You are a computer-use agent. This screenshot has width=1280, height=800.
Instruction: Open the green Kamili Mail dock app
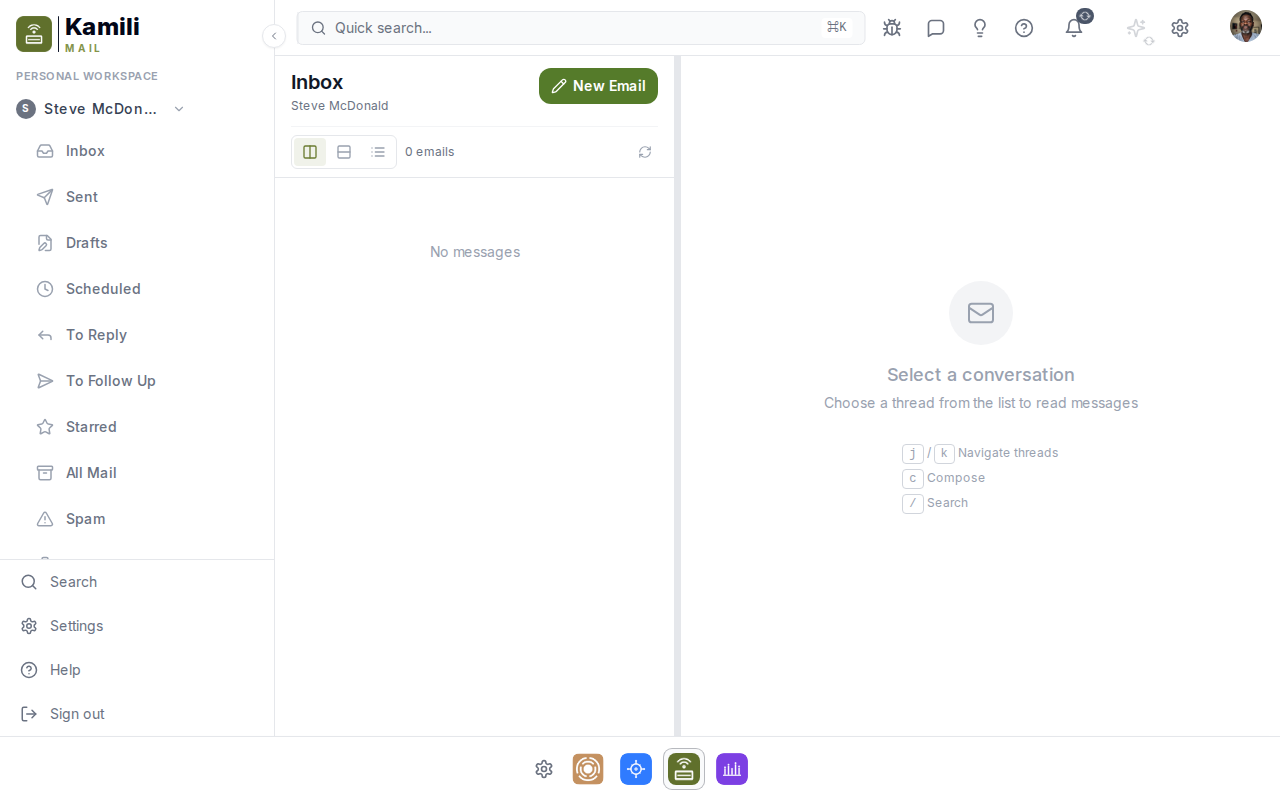coord(684,769)
